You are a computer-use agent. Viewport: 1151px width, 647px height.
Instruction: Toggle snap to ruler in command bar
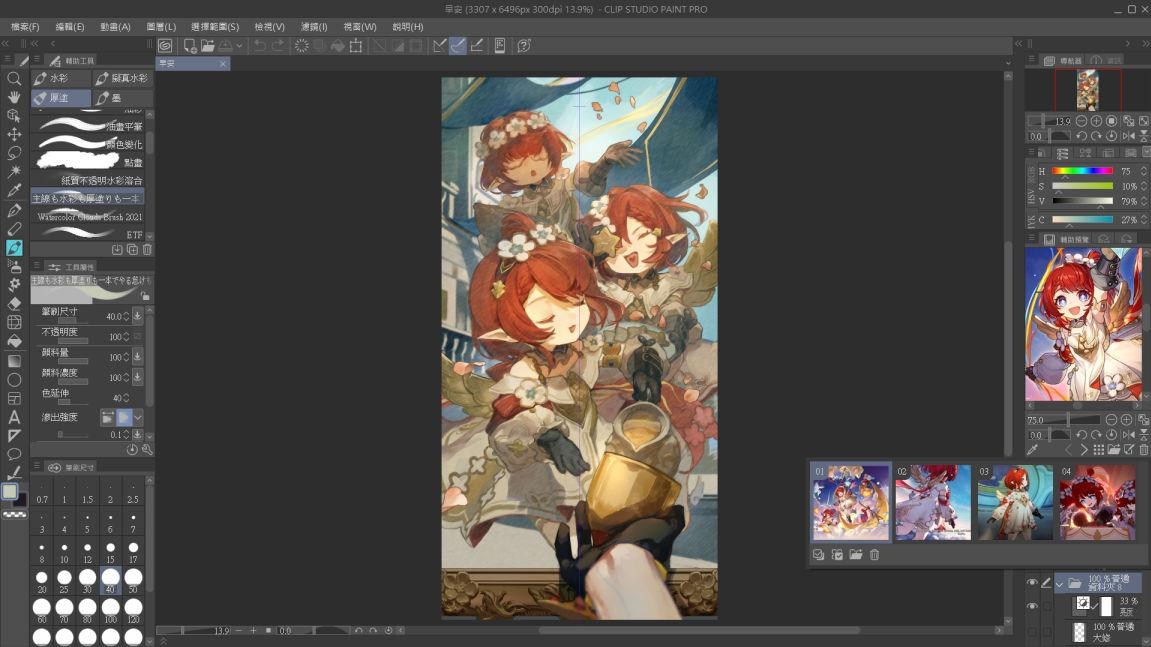pos(440,46)
